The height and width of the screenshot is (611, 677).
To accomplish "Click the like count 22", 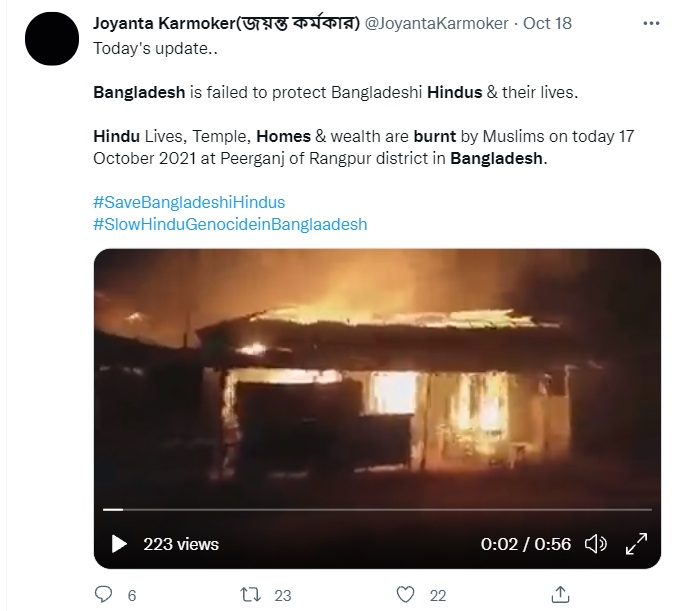I will click(437, 595).
